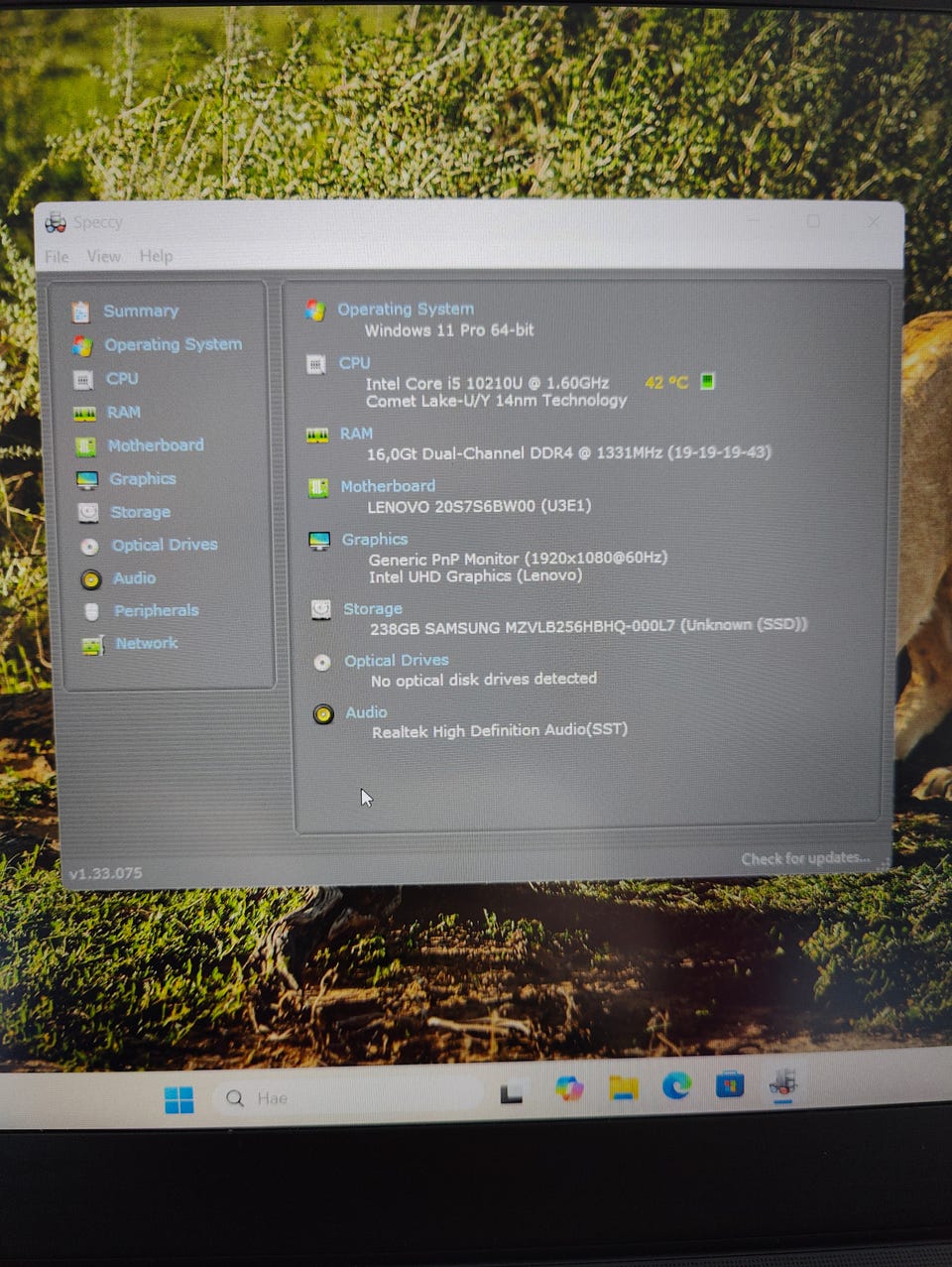Click LENOVO 20S7S6BW00 motherboard text
Image resolution: width=952 pixels, height=1267 pixels.
coord(479,507)
